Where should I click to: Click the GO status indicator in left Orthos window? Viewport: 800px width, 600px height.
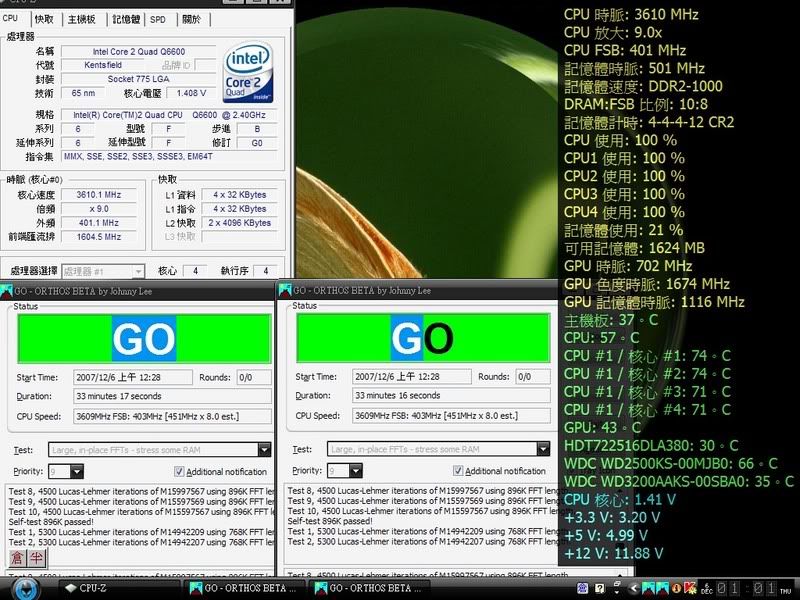coord(144,339)
